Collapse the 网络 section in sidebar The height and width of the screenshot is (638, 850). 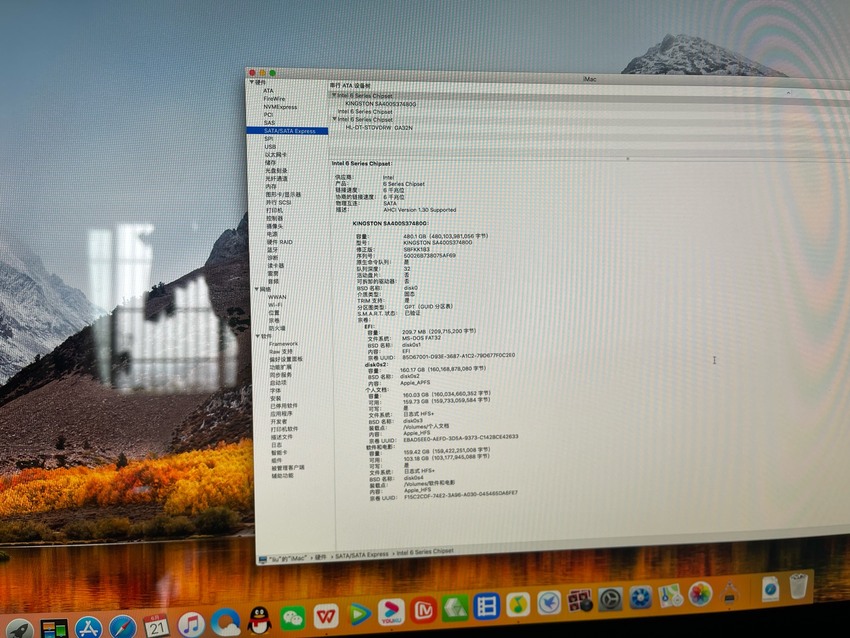[x=257, y=289]
